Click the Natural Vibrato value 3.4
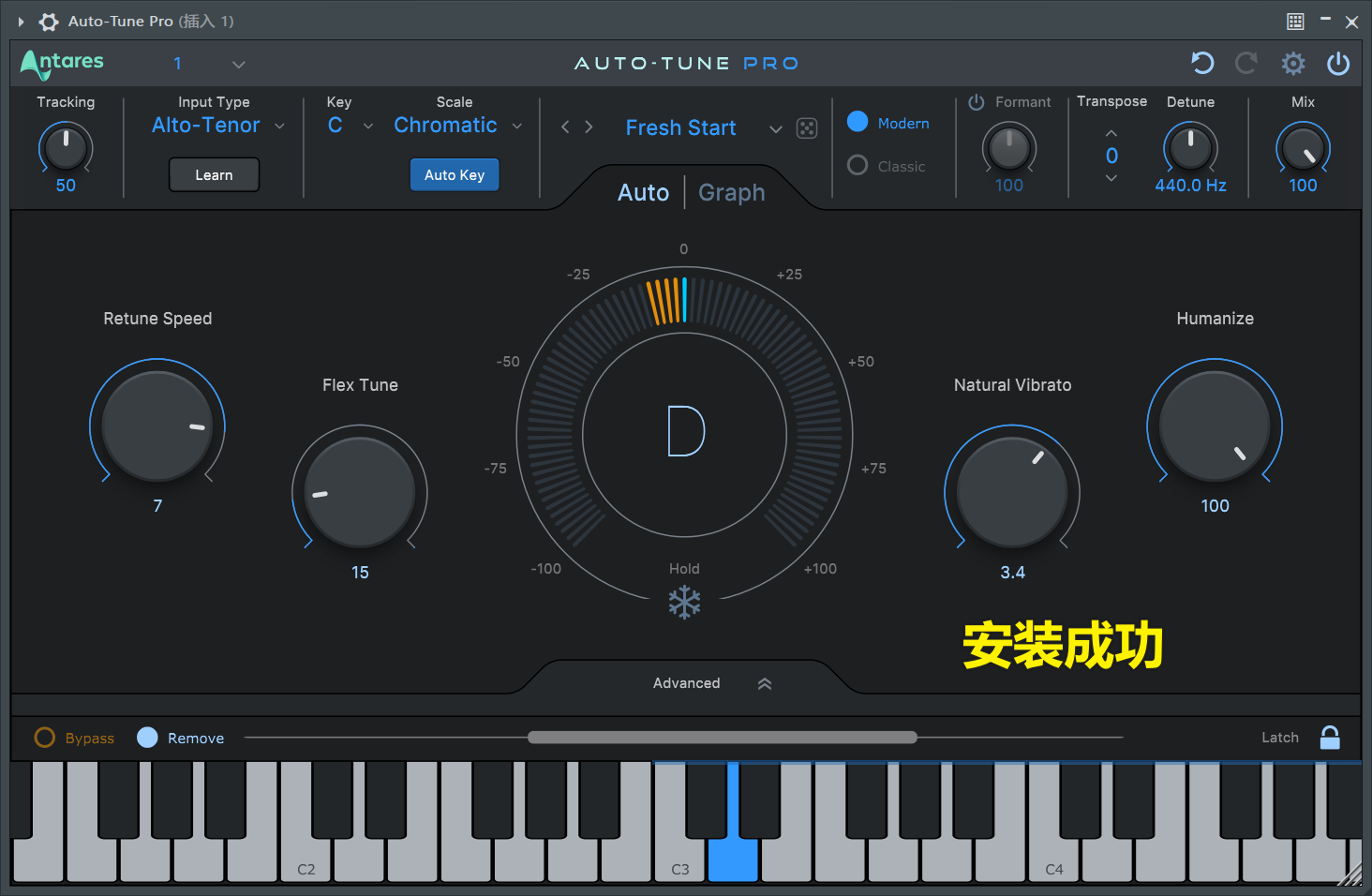Screen dimensions: 1372x896 coord(1012,573)
